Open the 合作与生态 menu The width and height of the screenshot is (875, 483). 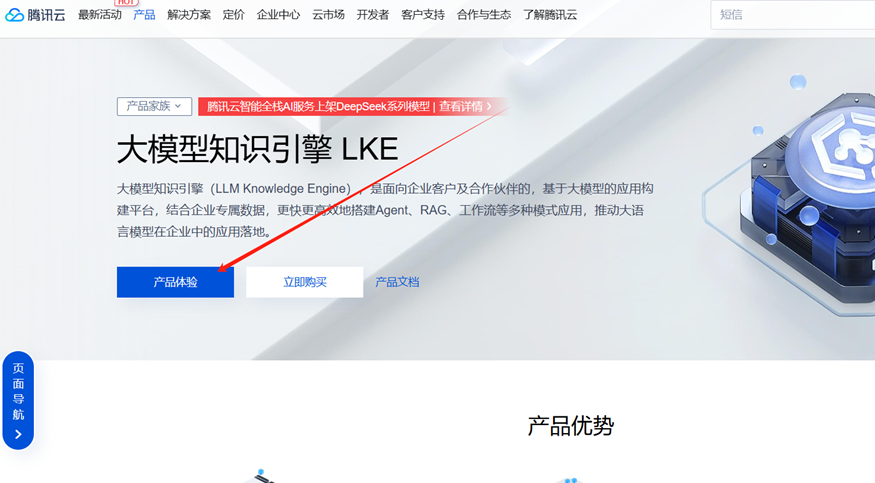484,15
